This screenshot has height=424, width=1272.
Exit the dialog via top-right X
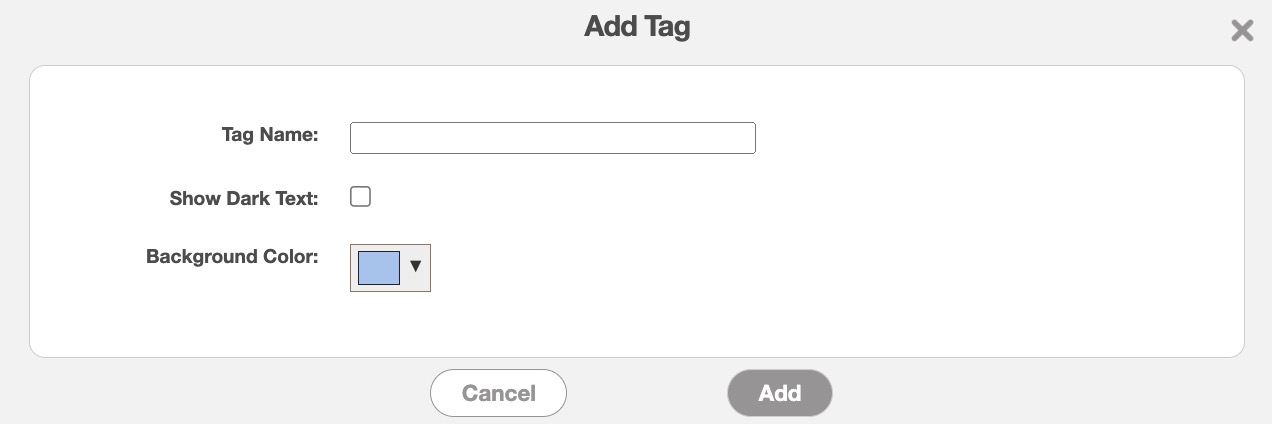1242,31
